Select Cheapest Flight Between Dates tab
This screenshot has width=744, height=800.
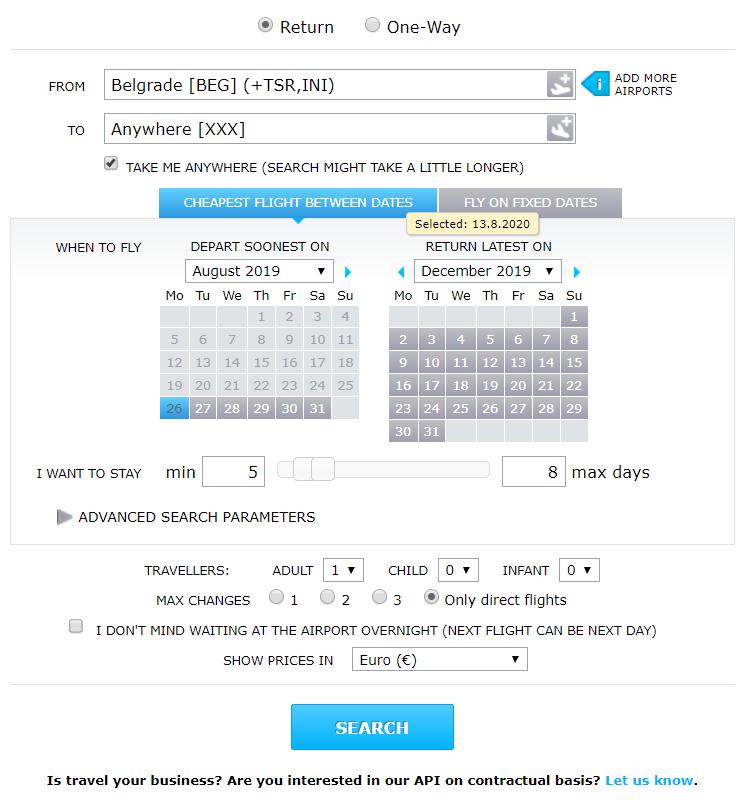click(298, 203)
